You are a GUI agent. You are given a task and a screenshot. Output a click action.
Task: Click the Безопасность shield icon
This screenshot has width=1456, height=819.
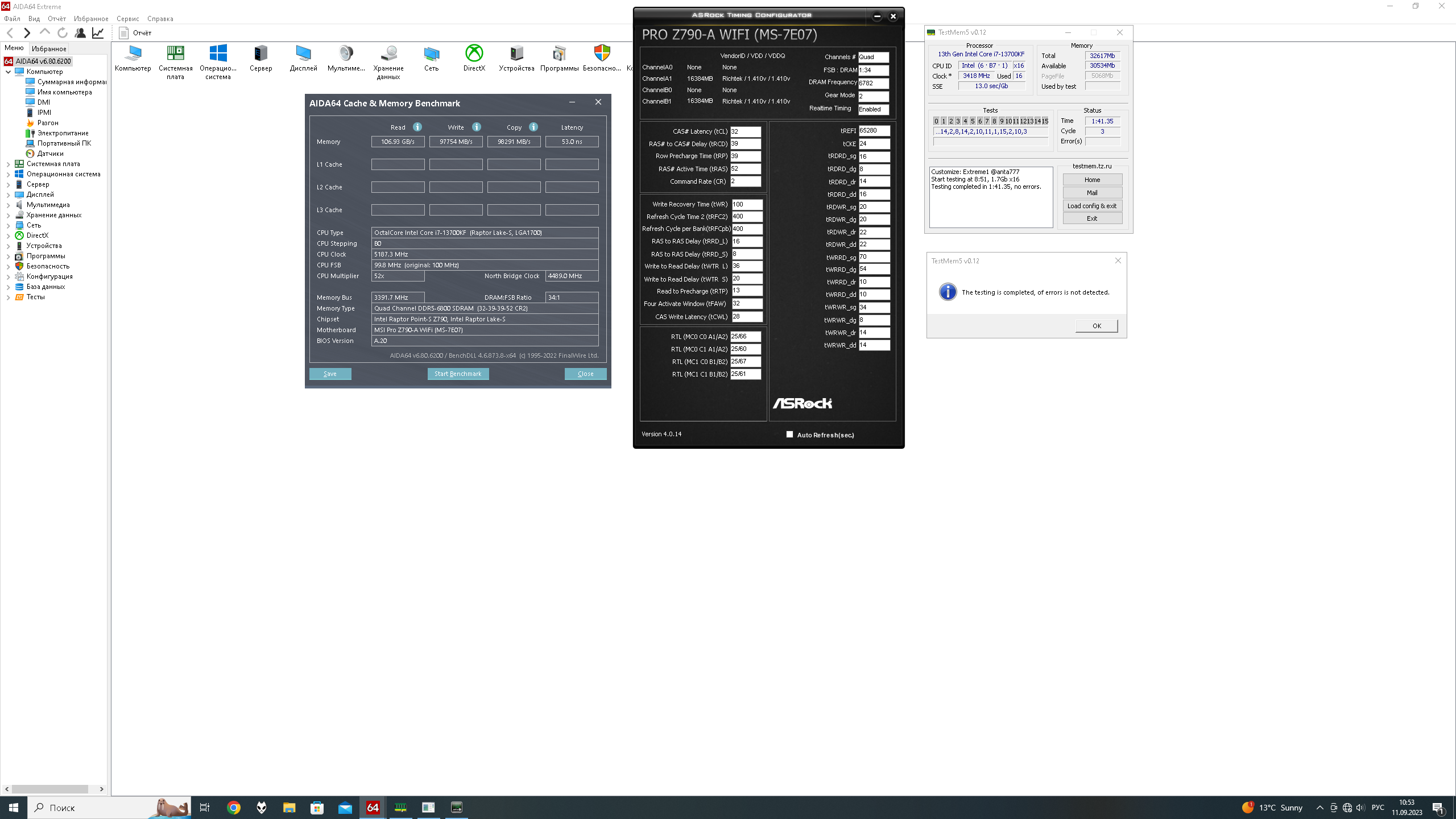coord(602,54)
